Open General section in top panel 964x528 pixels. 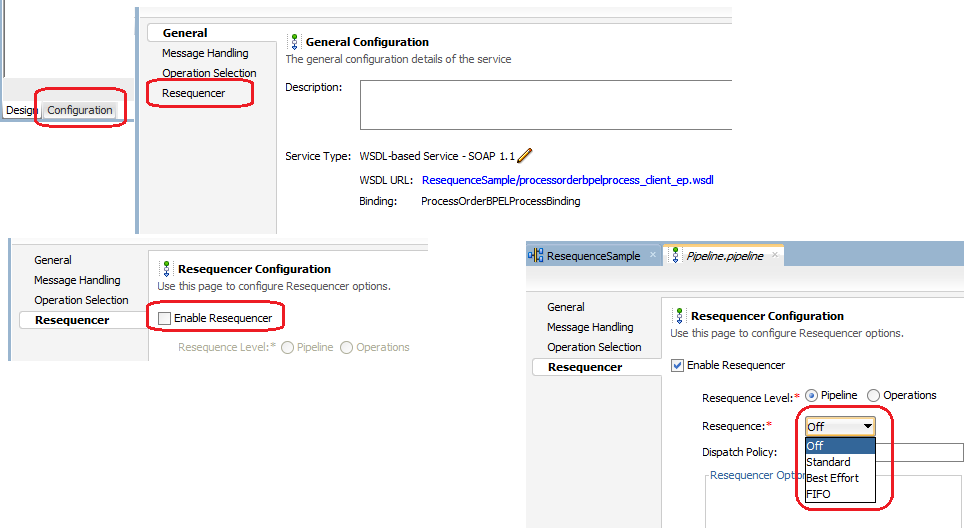coord(185,33)
